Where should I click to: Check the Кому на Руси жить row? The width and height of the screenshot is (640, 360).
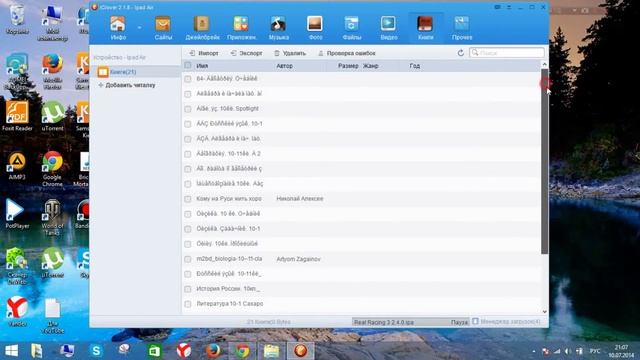point(188,199)
